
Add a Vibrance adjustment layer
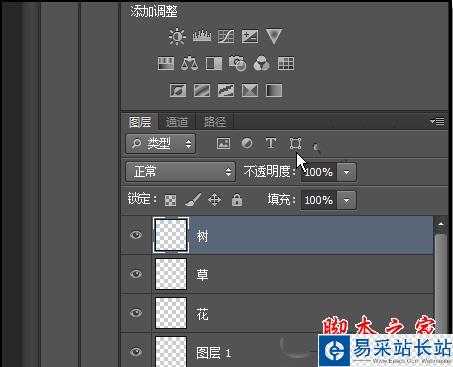point(274,36)
